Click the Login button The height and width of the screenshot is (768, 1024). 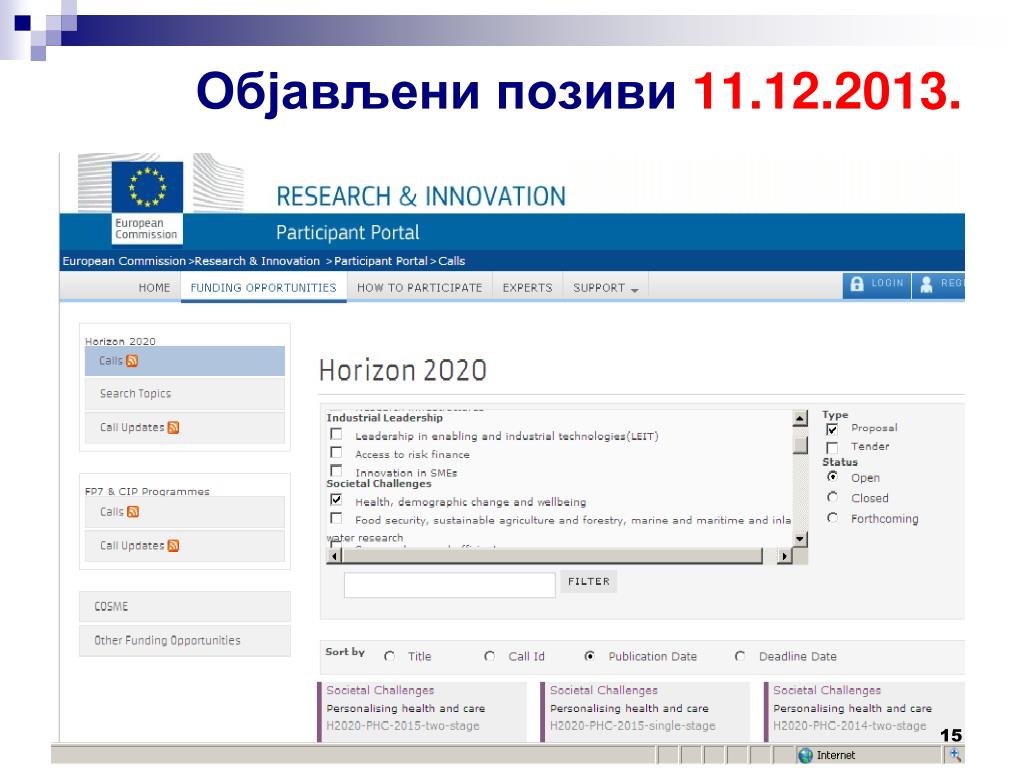(x=877, y=284)
